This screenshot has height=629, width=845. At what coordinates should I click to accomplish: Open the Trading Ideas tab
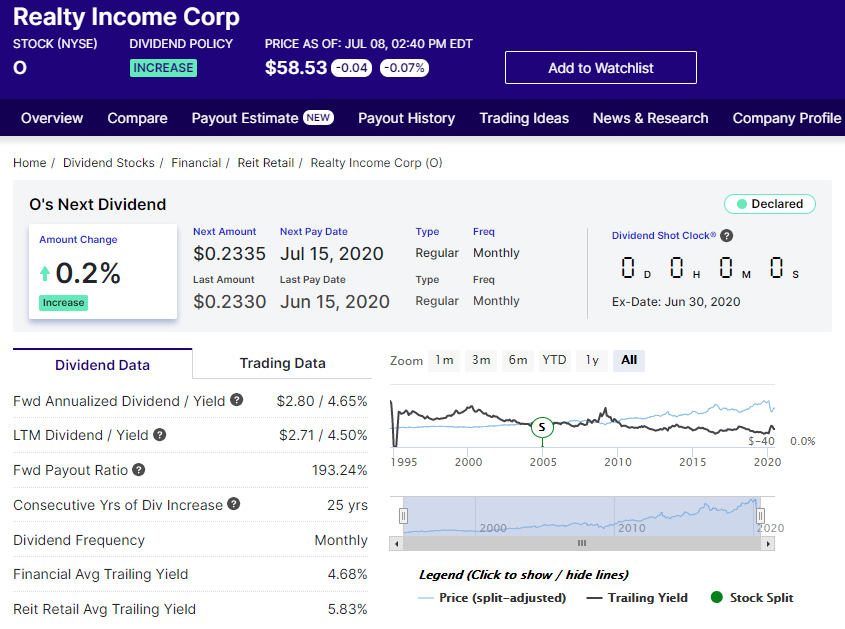(524, 118)
